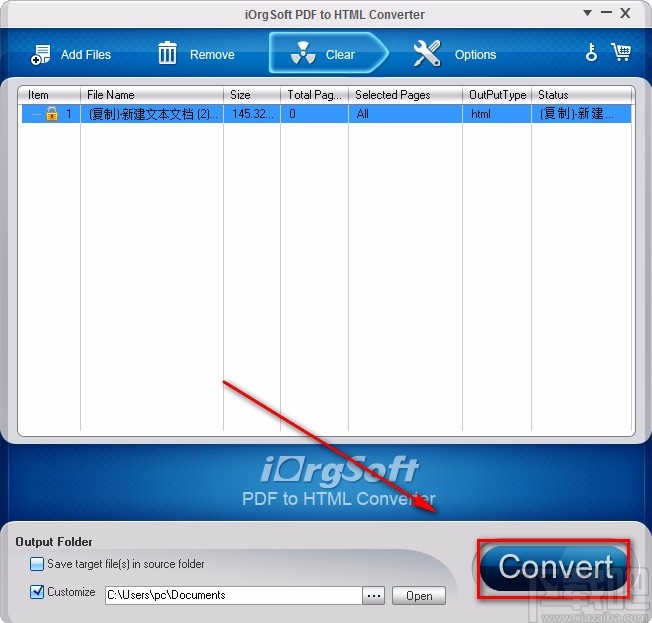This screenshot has width=652, height=623.
Task: Sort by the Item column header
Action: click(49, 95)
